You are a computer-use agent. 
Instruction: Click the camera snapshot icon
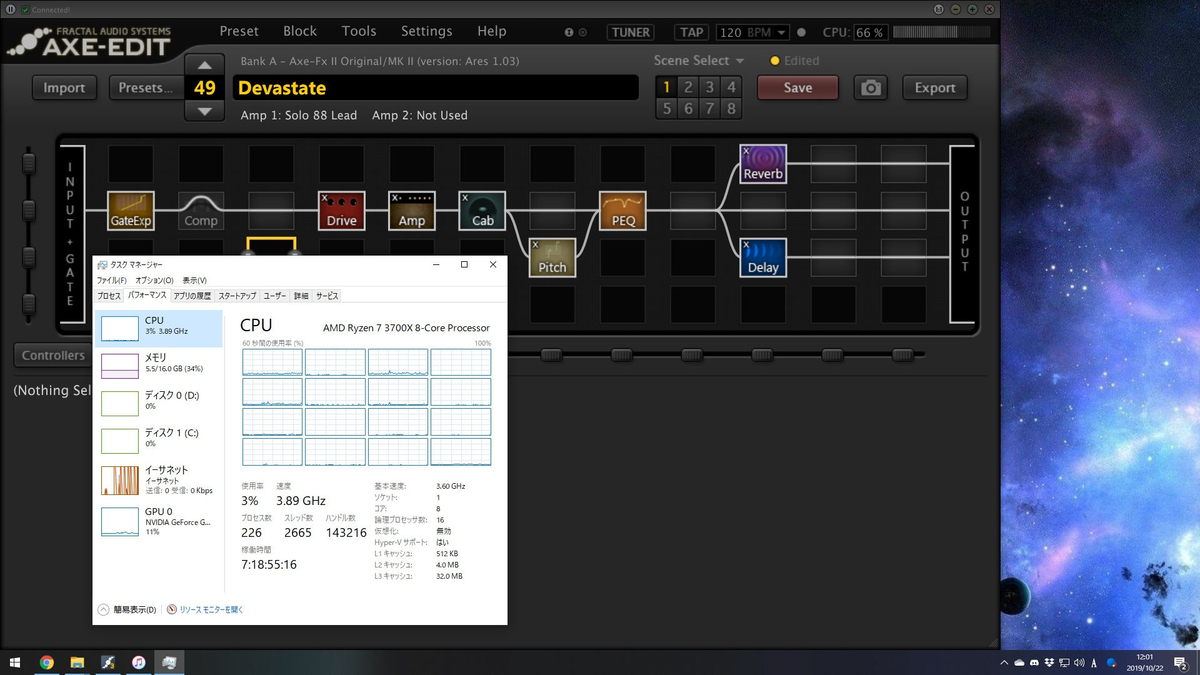[x=871, y=88]
